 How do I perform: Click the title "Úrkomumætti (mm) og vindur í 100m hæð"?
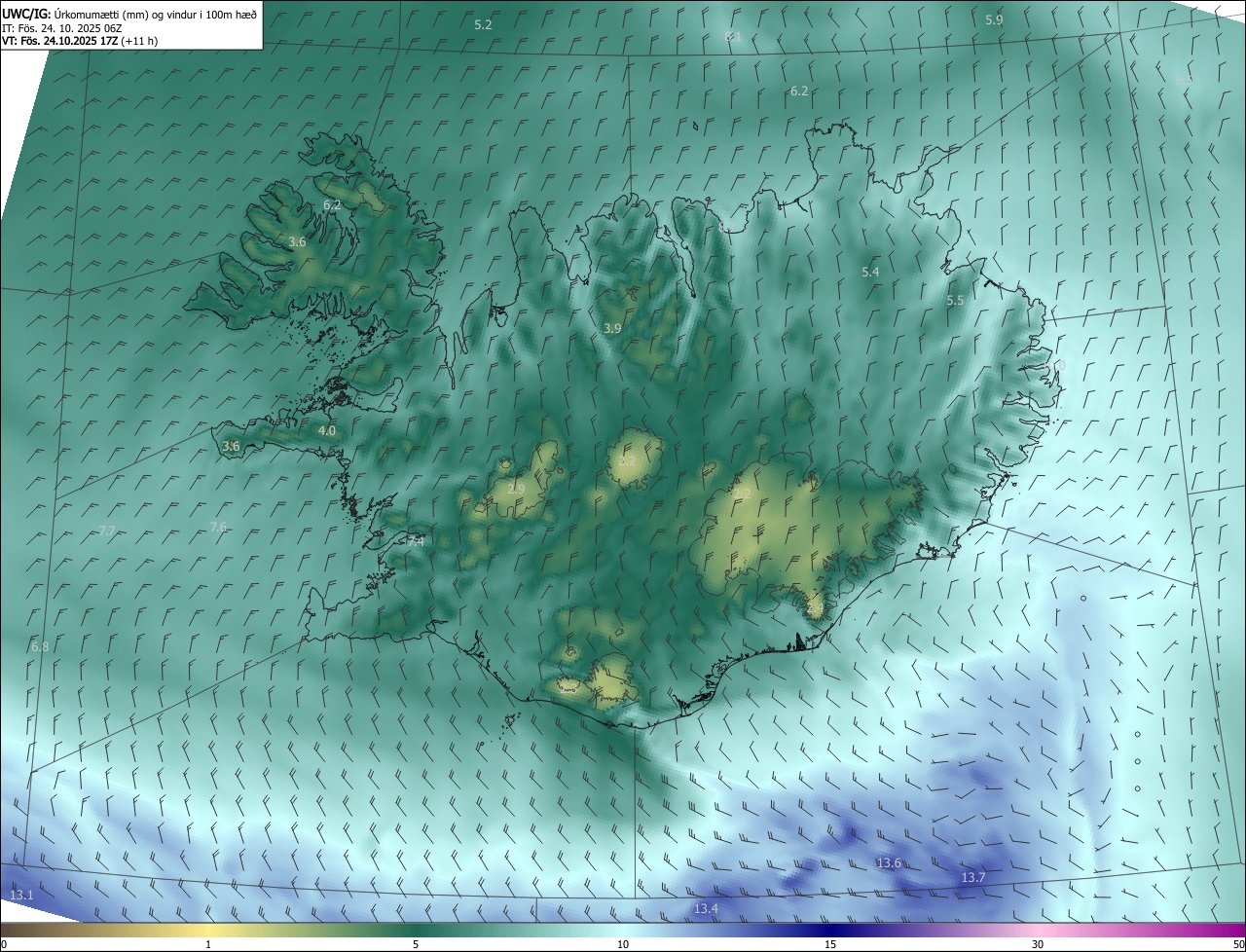[x=156, y=14]
